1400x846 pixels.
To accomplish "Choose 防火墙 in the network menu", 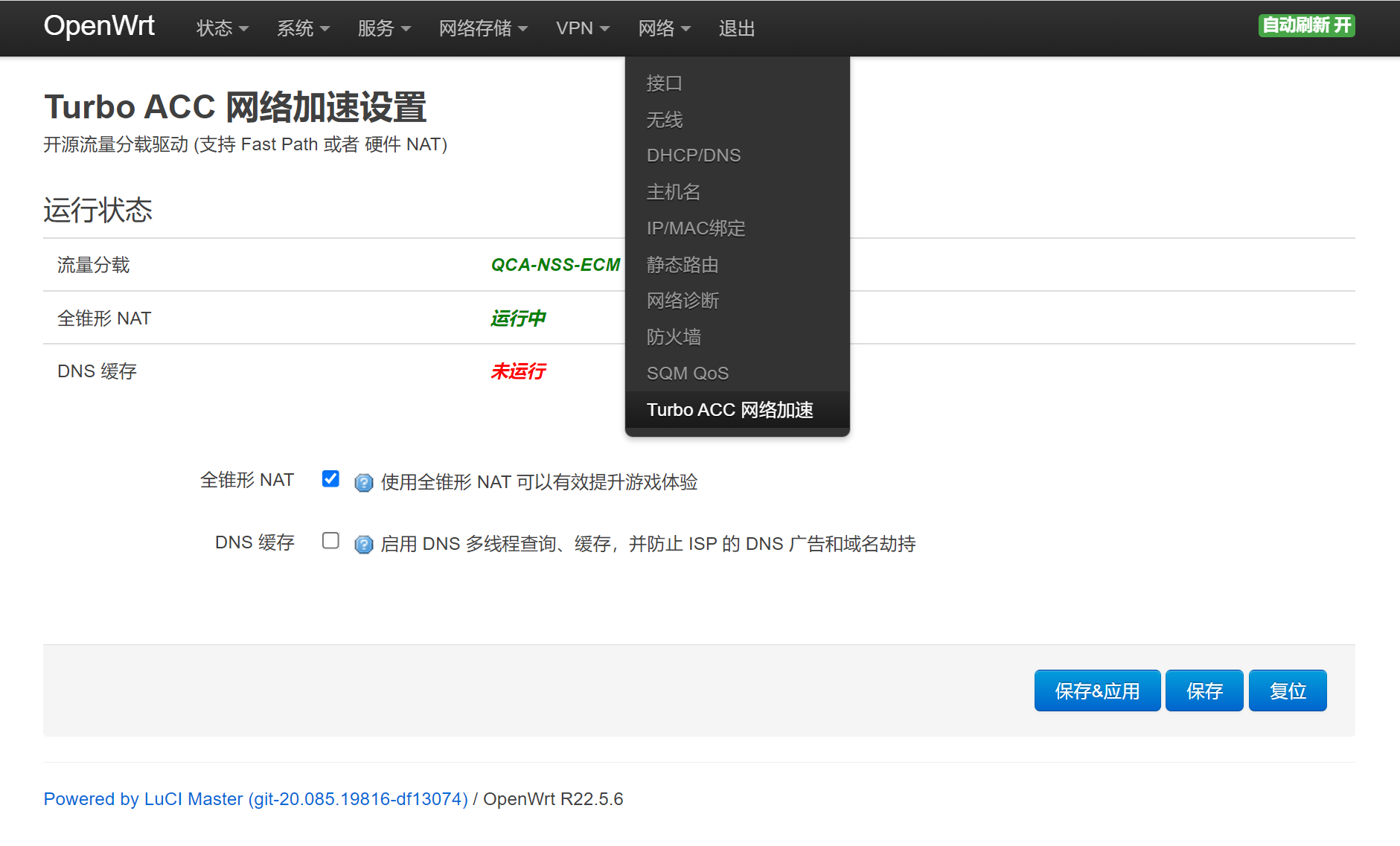I will pyautogui.click(x=674, y=337).
